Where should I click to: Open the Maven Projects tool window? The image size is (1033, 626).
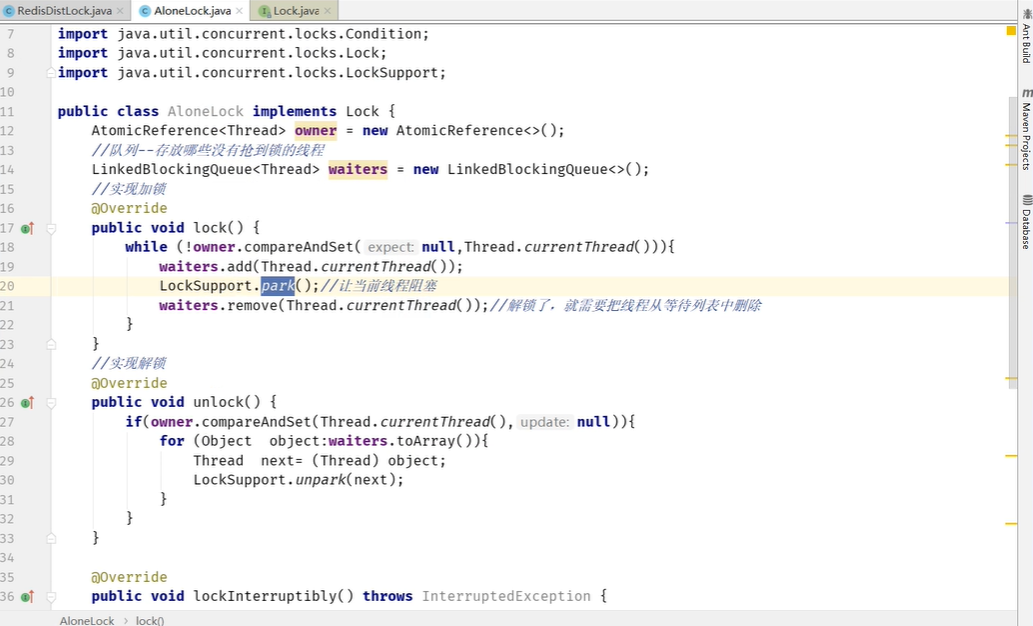[1026, 129]
